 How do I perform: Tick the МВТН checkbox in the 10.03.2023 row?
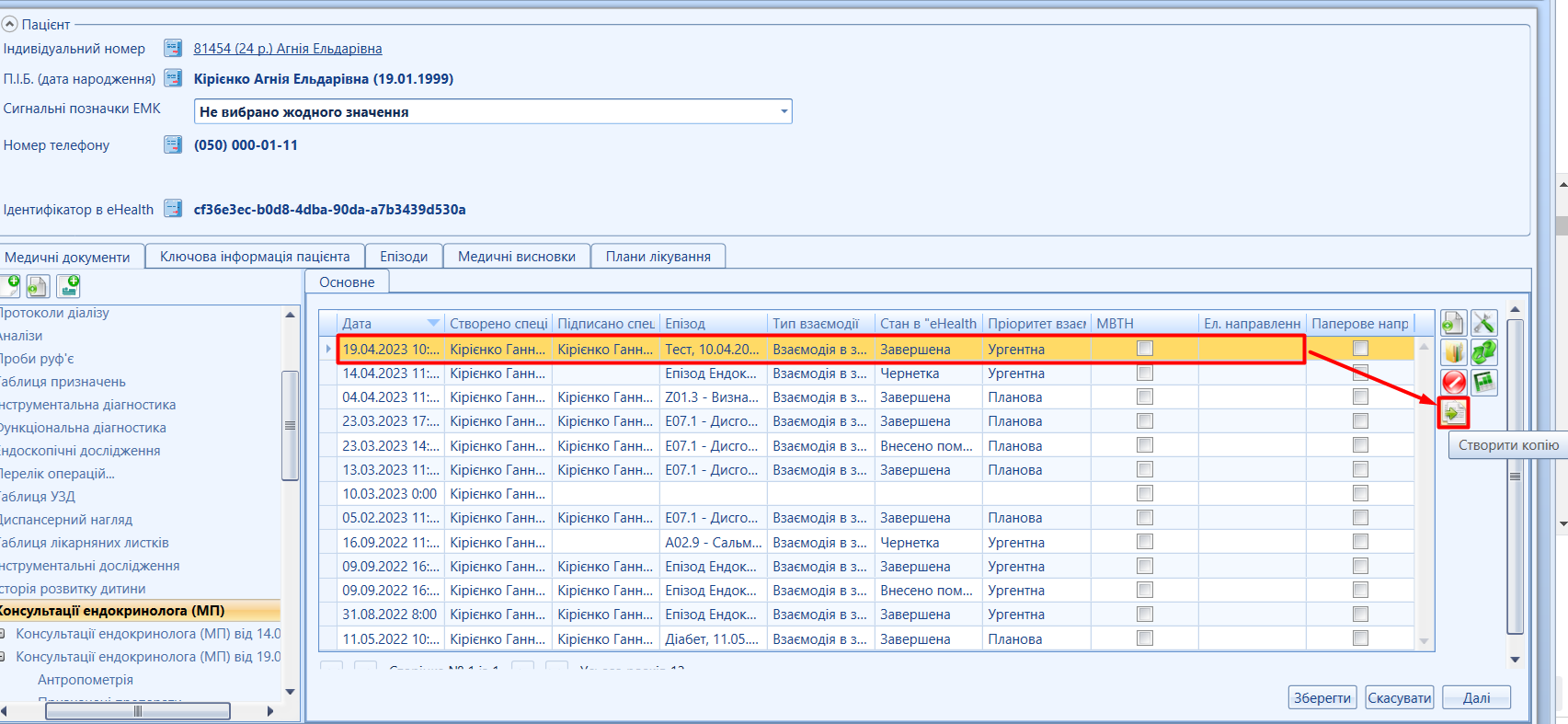click(1144, 493)
